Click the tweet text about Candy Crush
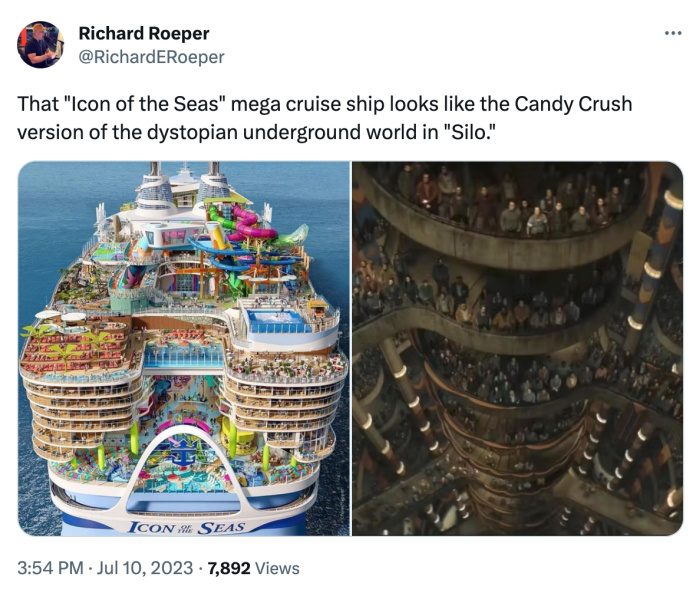This screenshot has height=593, width=700. pyautogui.click(x=325, y=118)
